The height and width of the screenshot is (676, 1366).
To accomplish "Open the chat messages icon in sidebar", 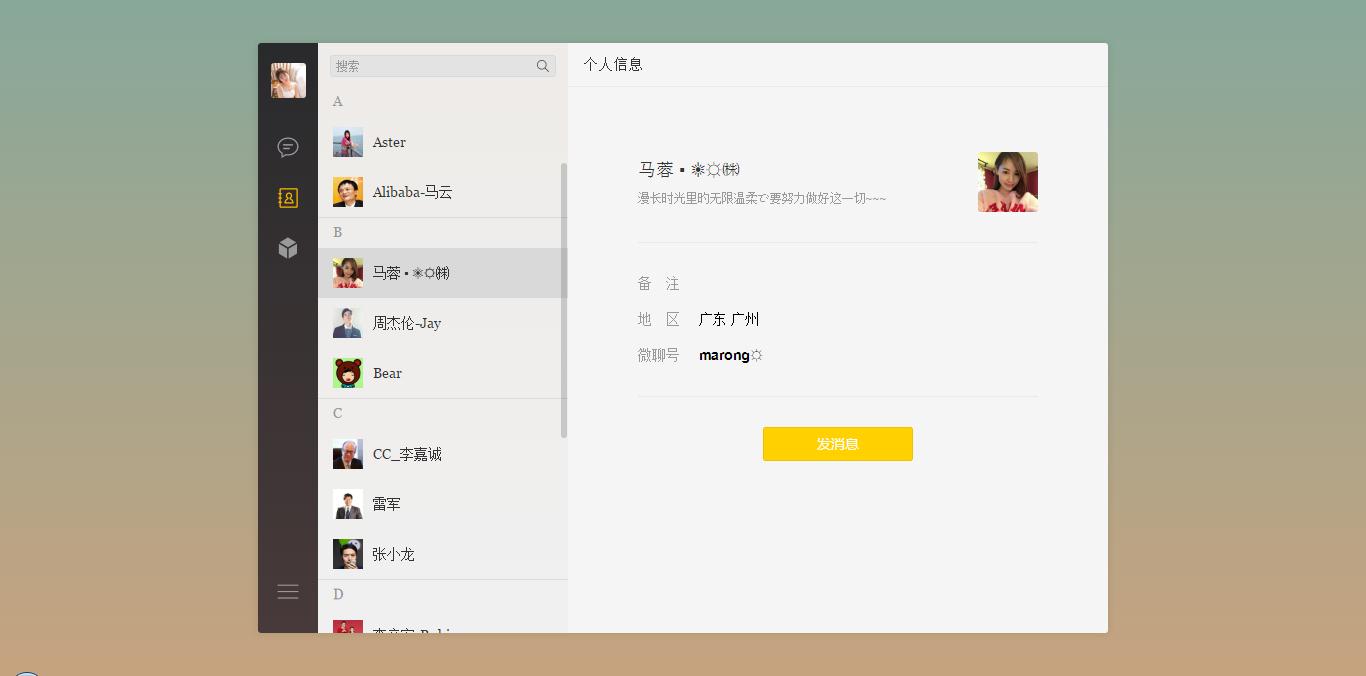I will pyautogui.click(x=288, y=148).
